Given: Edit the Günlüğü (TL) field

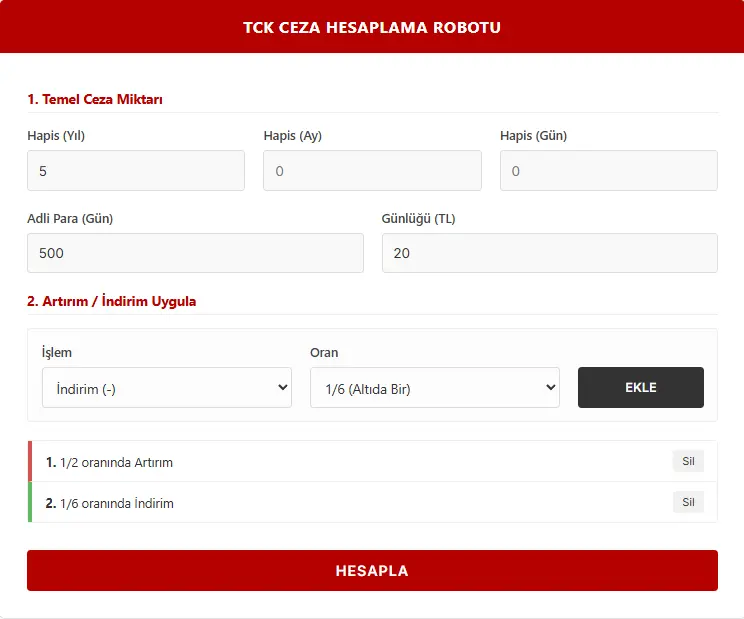Looking at the screenshot, I should 549,253.
